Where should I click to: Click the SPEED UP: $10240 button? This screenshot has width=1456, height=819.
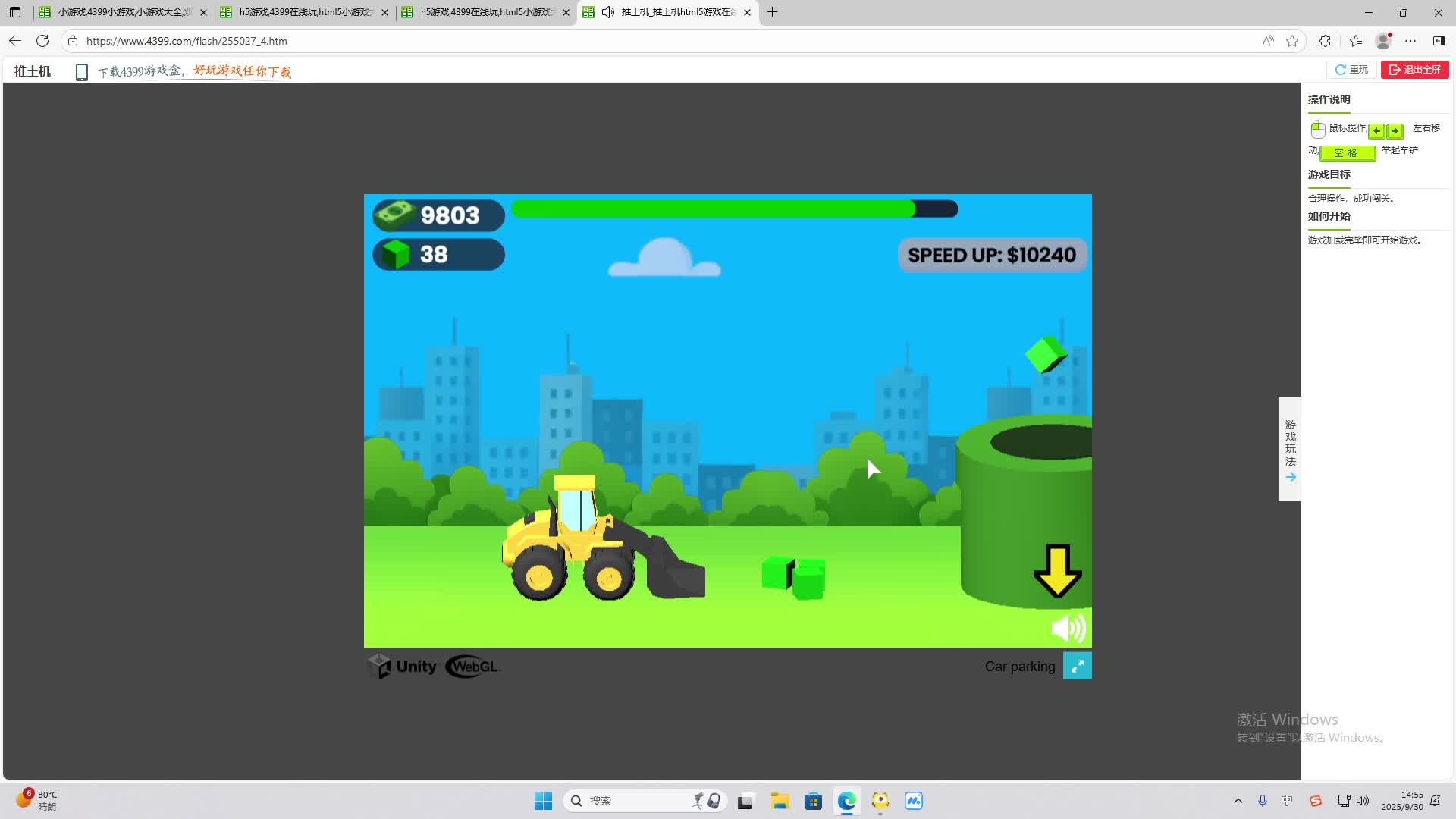click(x=992, y=255)
